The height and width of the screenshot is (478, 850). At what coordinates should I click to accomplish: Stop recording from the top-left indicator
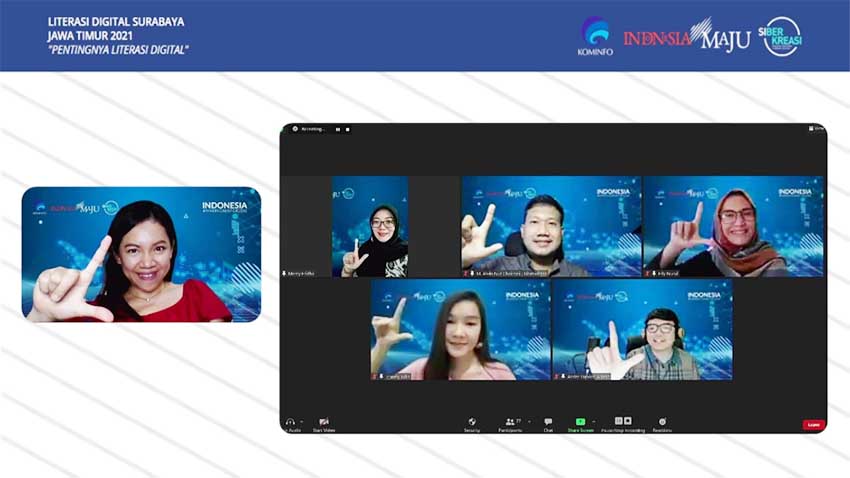pos(347,130)
